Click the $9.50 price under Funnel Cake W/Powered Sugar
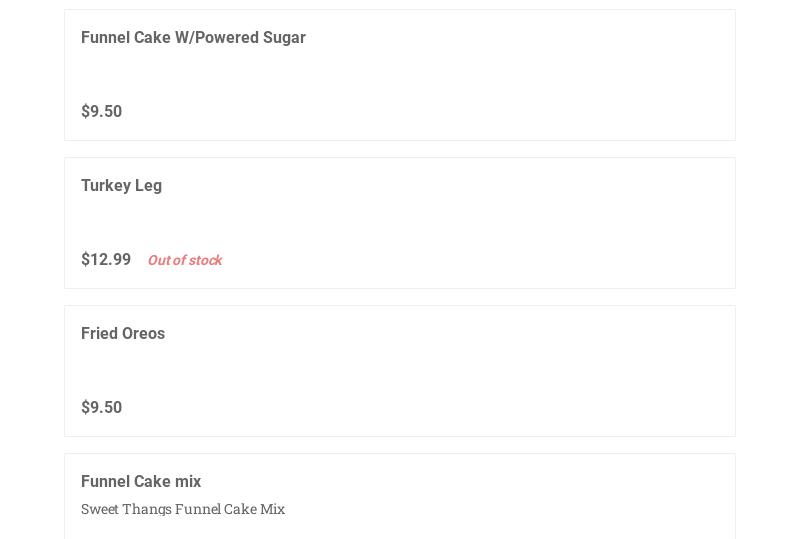Image resolution: width=800 pixels, height=539 pixels. (101, 112)
